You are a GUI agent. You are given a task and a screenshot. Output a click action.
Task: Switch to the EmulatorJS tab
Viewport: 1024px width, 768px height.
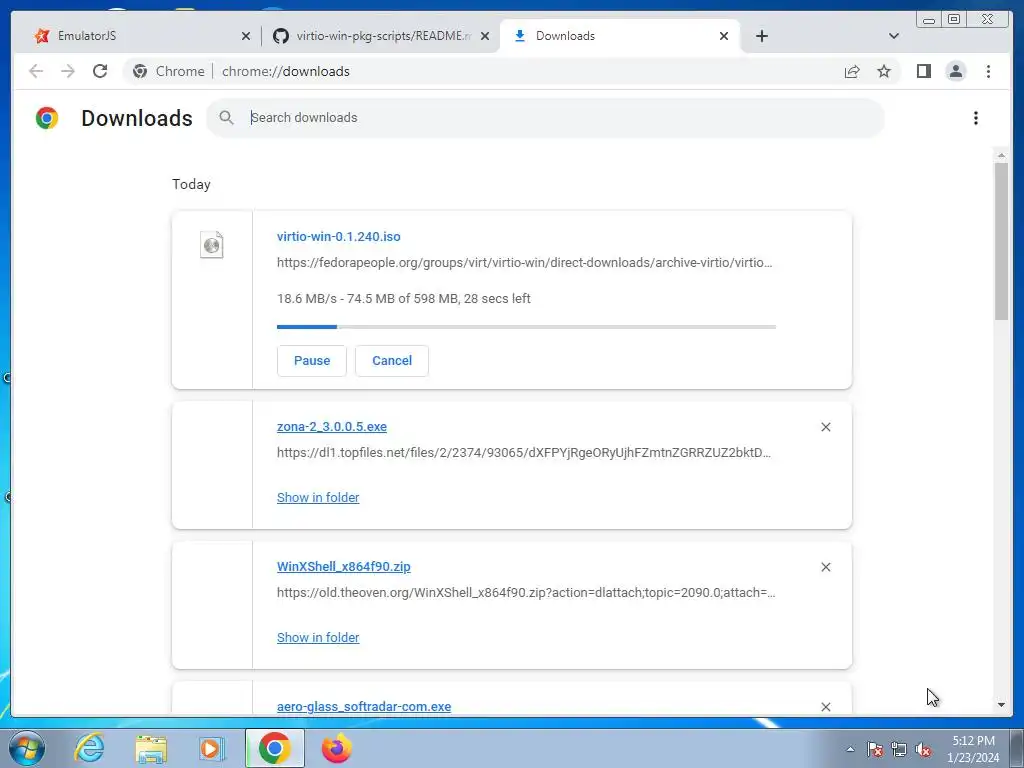click(136, 36)
